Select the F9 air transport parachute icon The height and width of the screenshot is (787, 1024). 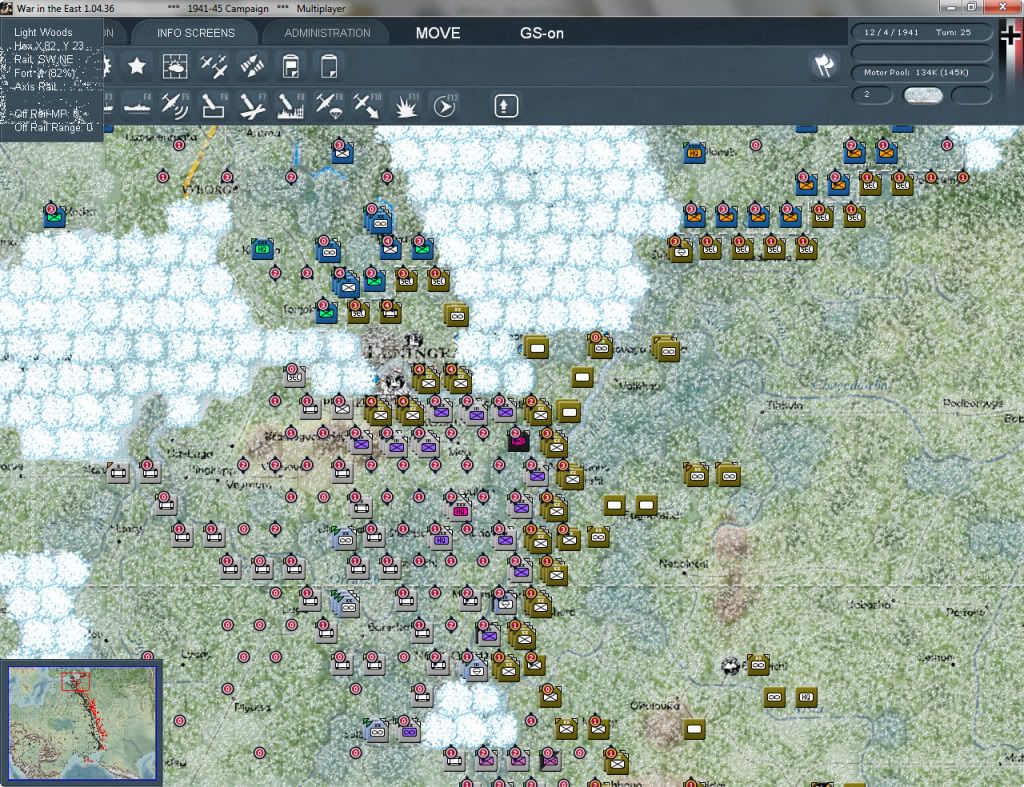pyautogui.click(x=329, y=106)
